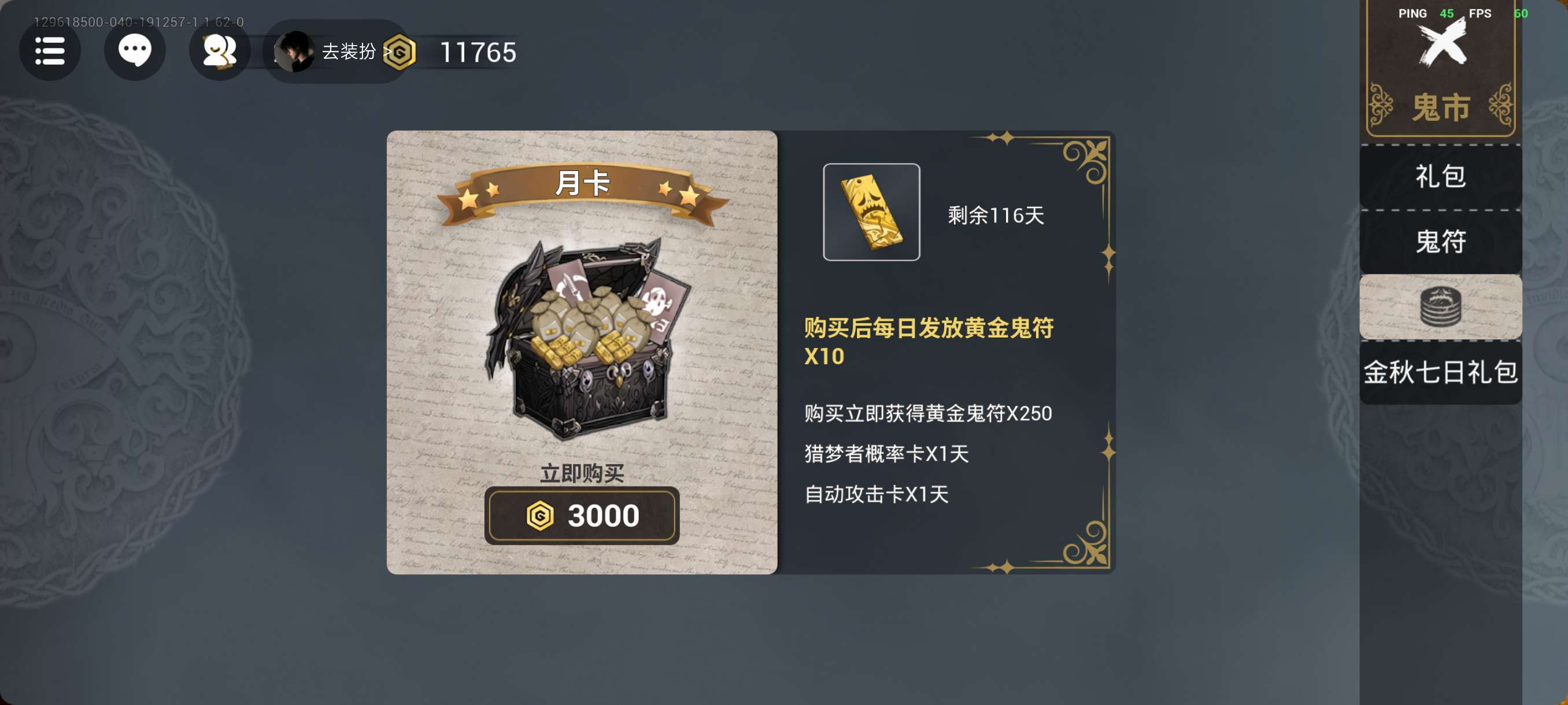Close the ghost market with X icon
The image size is (1568, 705).
1442,44
